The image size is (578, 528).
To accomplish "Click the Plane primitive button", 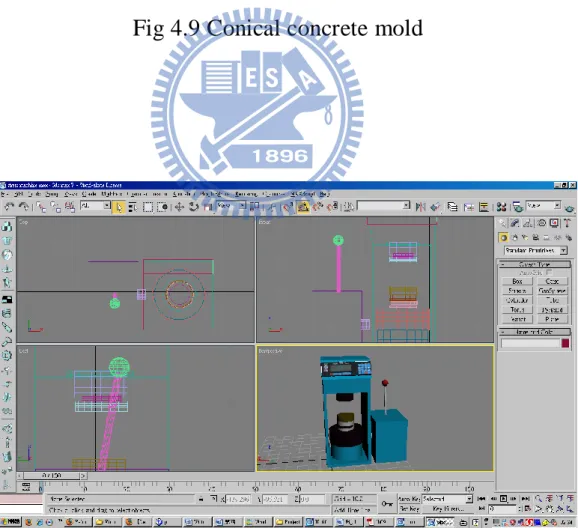I will tap(552, 319).
